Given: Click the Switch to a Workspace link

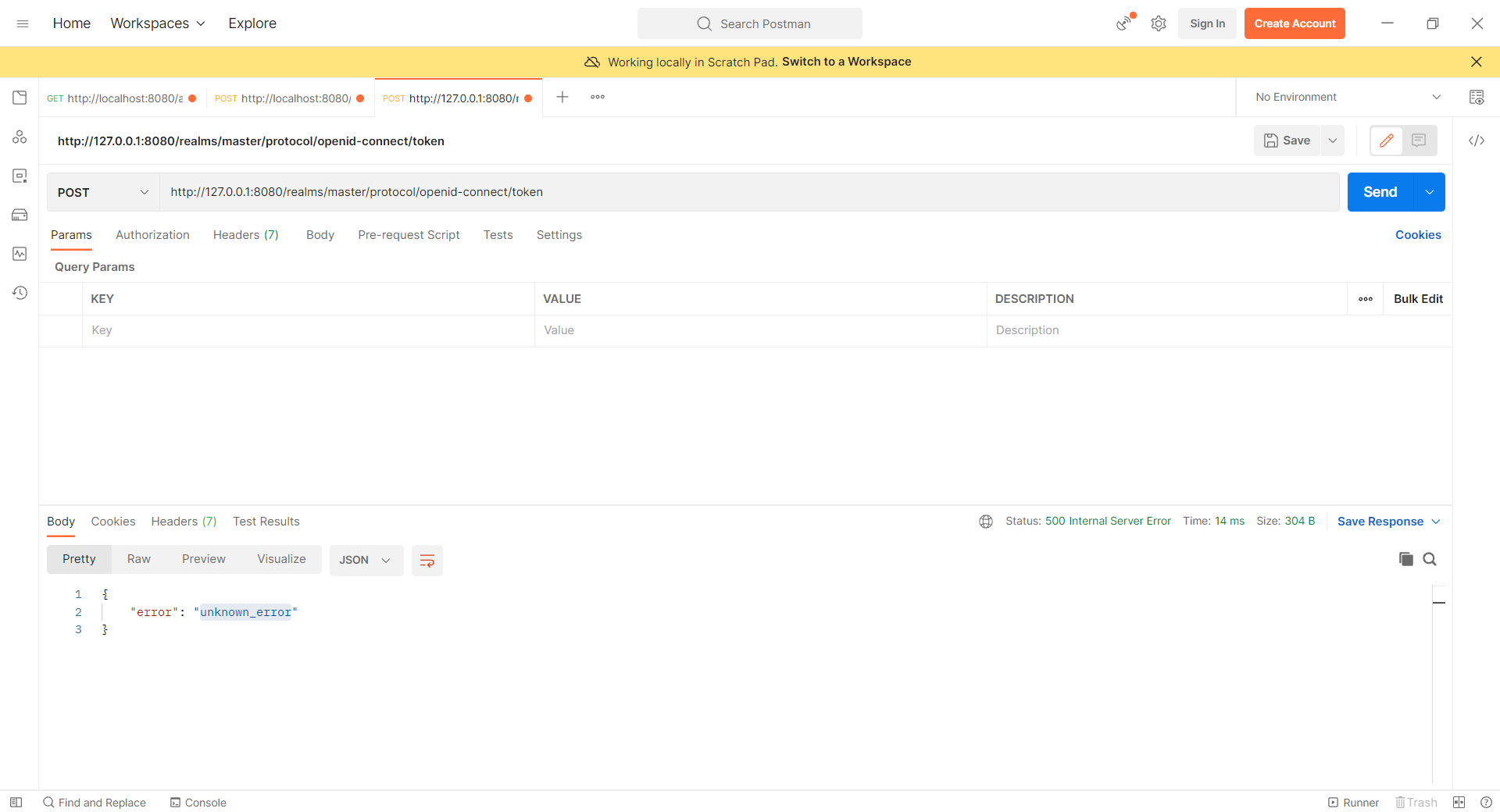Looking at the screenshot, I should [846, 62].
